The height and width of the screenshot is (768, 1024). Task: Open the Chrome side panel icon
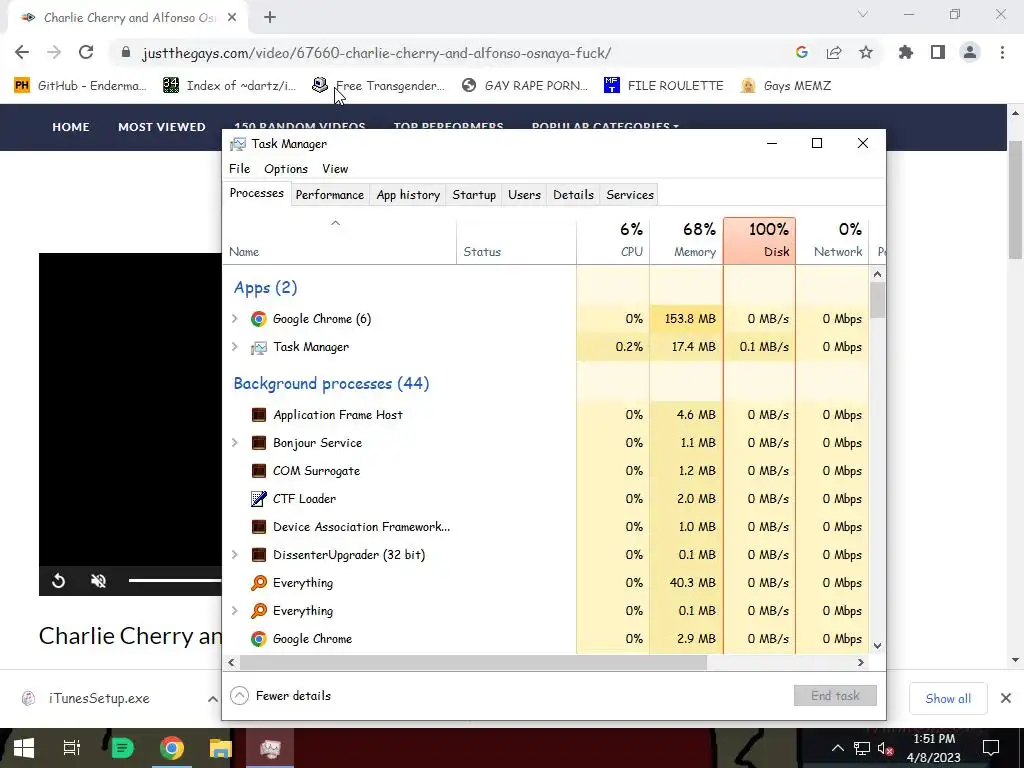pyautogui.click(x=938, y=52)
